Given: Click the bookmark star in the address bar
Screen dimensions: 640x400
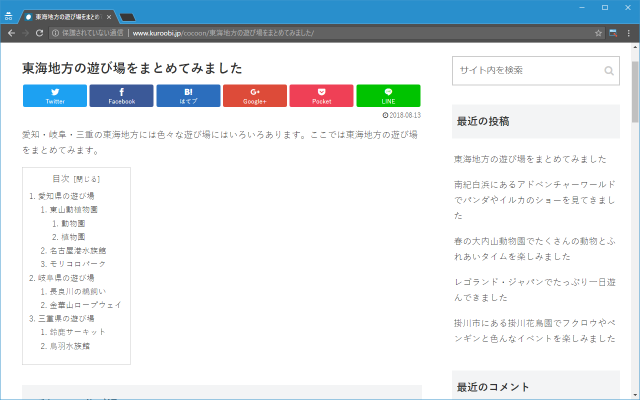Looking at the screenshot, I should coord(597,33).
